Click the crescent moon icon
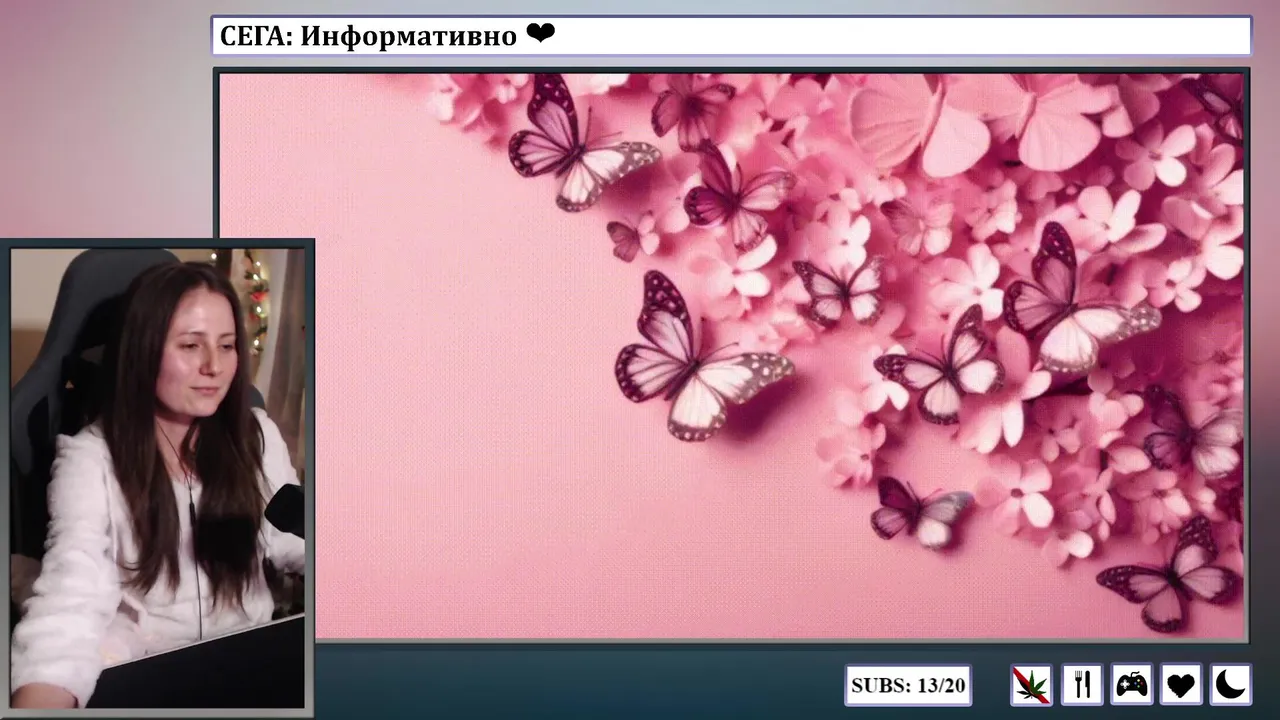 click(x=1231, y=685)
